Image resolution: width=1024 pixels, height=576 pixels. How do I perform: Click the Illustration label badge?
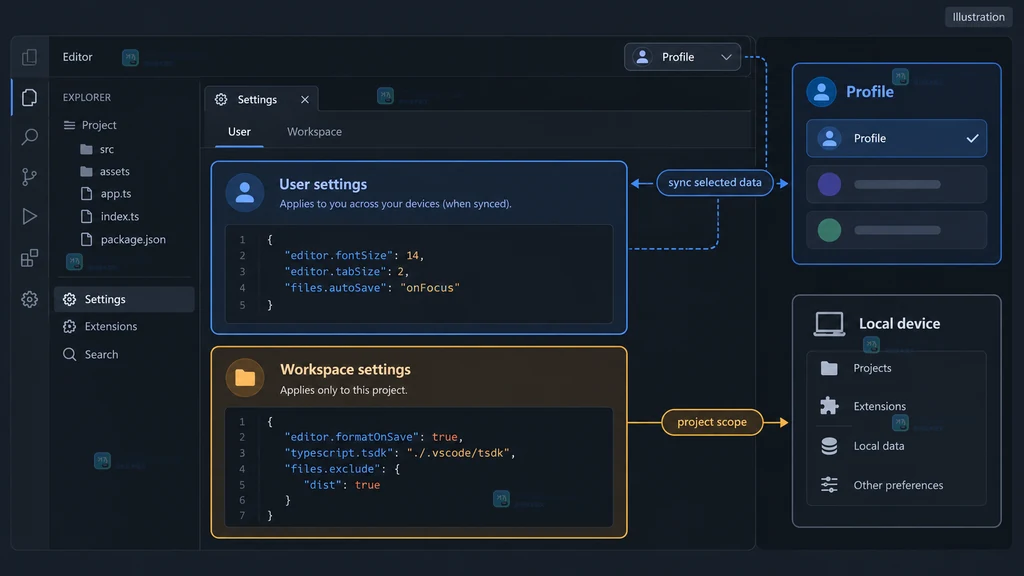pos(978,17)
